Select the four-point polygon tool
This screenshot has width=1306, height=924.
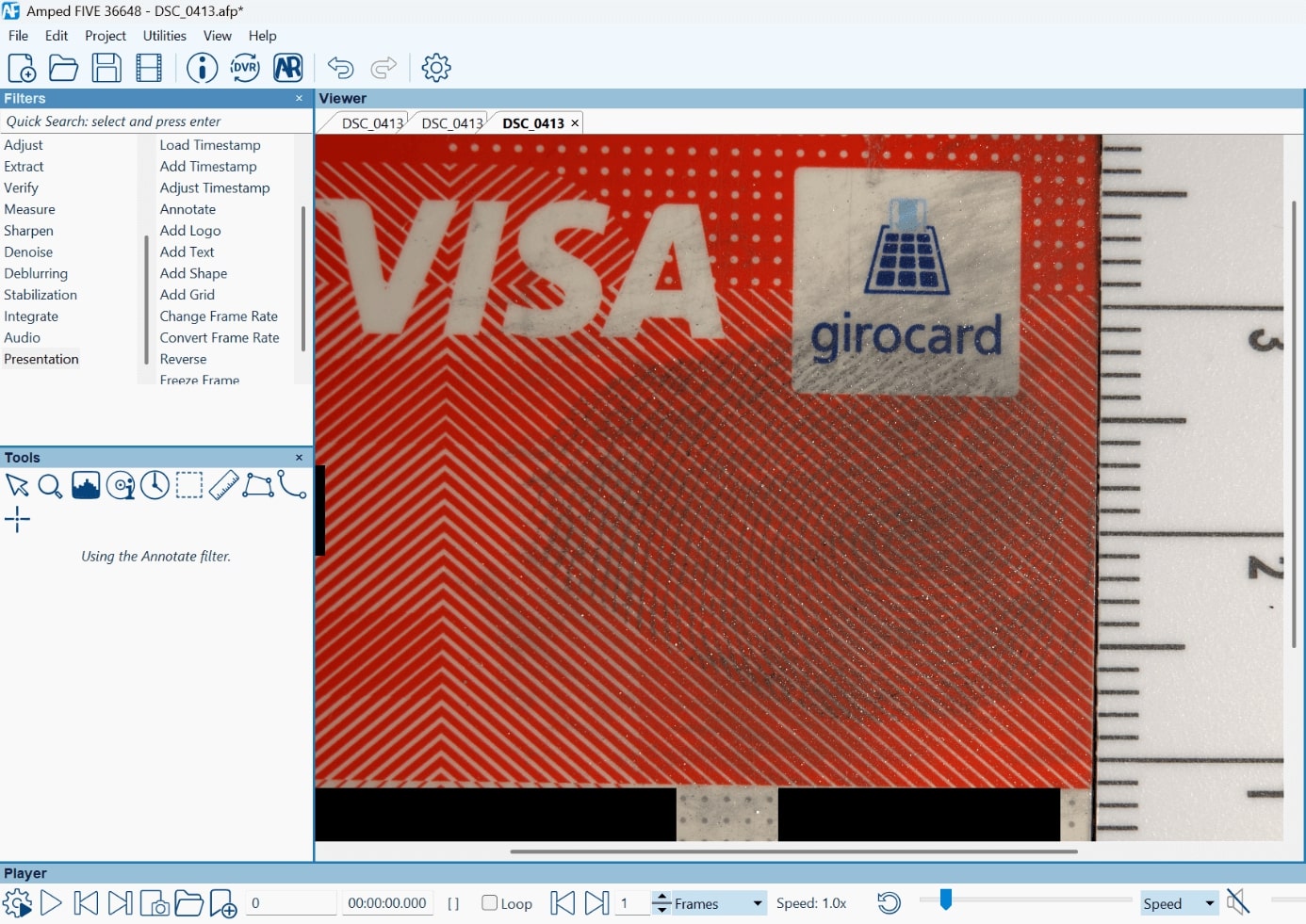pyautogui.click(x=258, y=485)
